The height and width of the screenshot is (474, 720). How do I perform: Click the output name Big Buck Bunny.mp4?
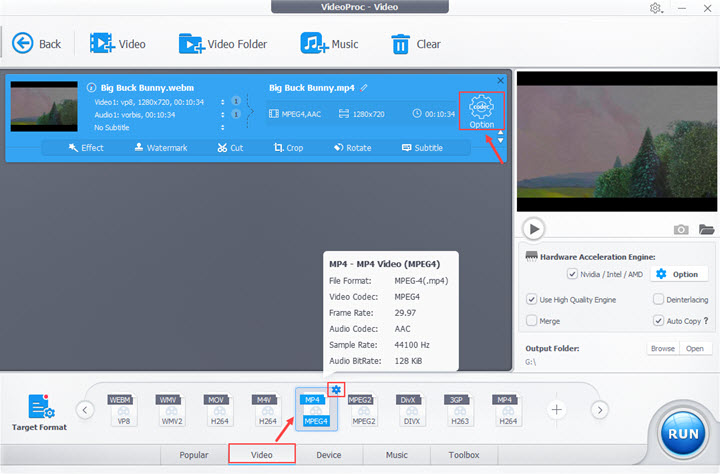pos(311,87)
